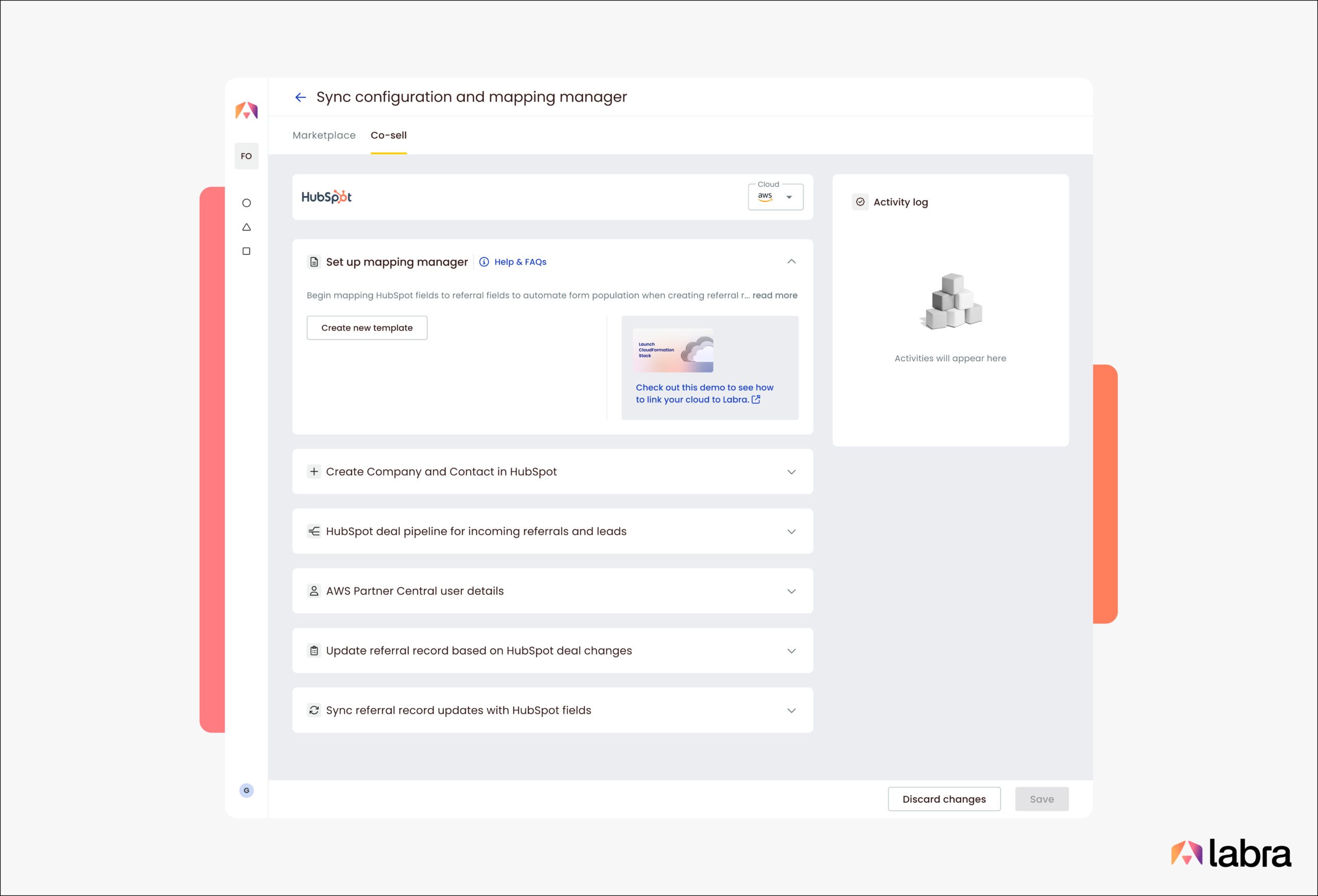Viewport: 1318px width, 896px height.
Task: Click the plus icon for Create Company and Contact
Action: coord(314,471)
